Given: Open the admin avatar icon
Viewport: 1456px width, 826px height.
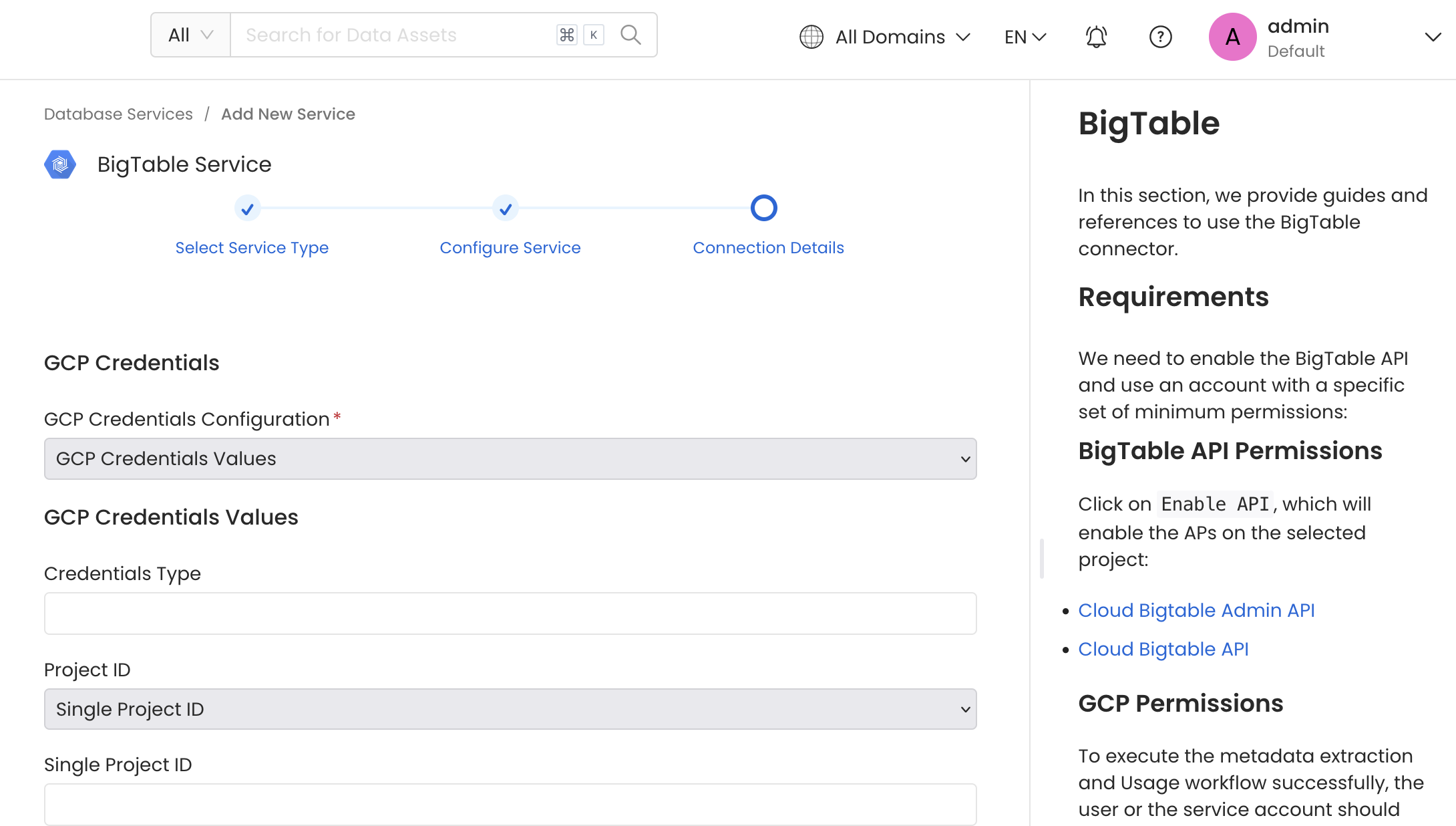Looking at the screenshot, I should [1232, 37].
